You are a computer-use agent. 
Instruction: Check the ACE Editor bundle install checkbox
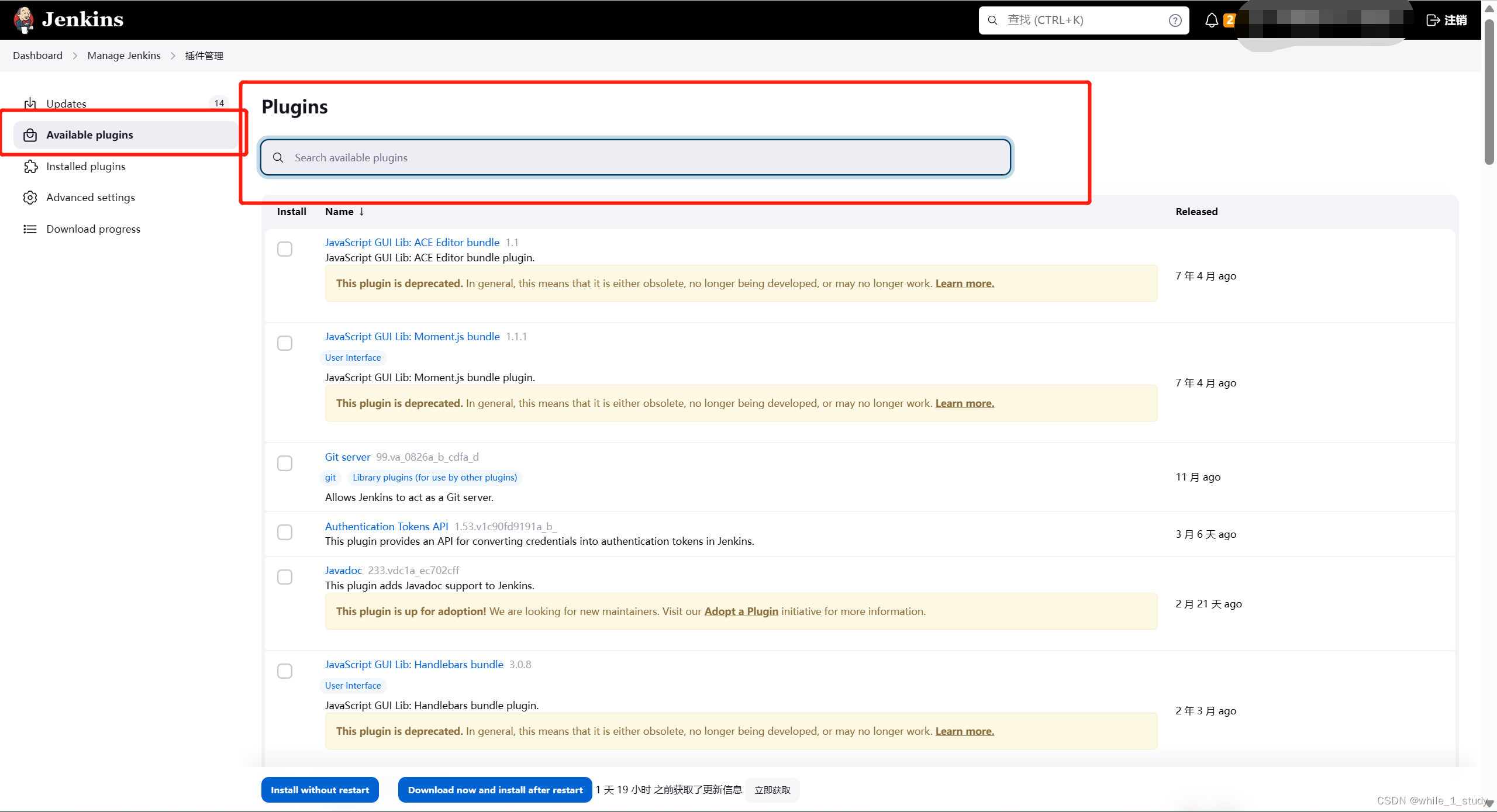point(285,249)
